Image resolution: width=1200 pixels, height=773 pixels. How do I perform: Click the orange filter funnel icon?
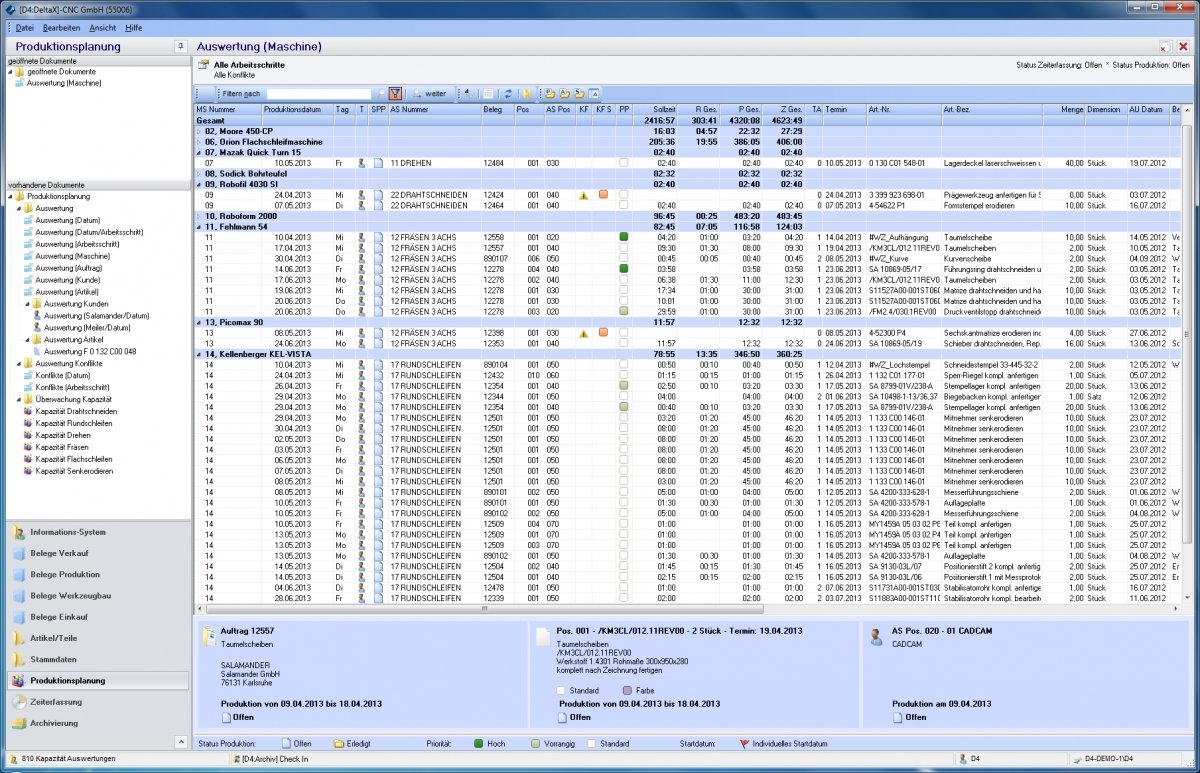pyautogui.click(x=395, y=93)
